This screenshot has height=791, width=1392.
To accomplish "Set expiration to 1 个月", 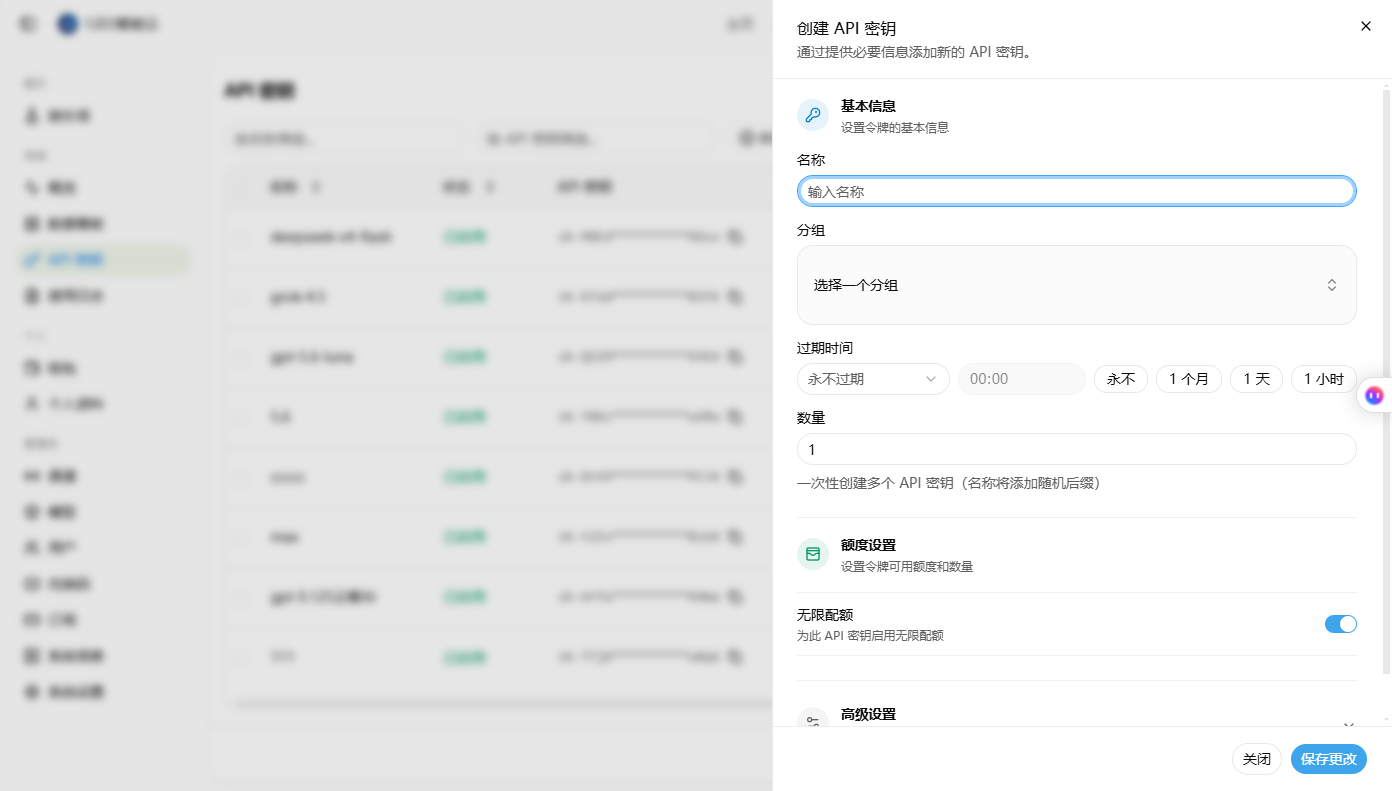I will (1189, 379).
